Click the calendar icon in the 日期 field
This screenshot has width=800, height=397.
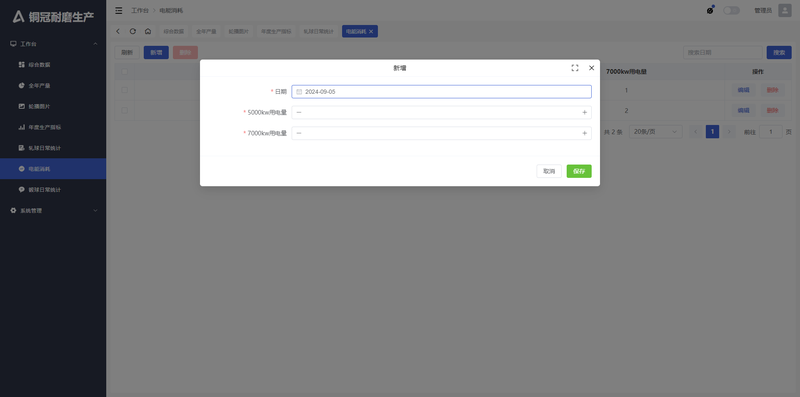[299, 92]
